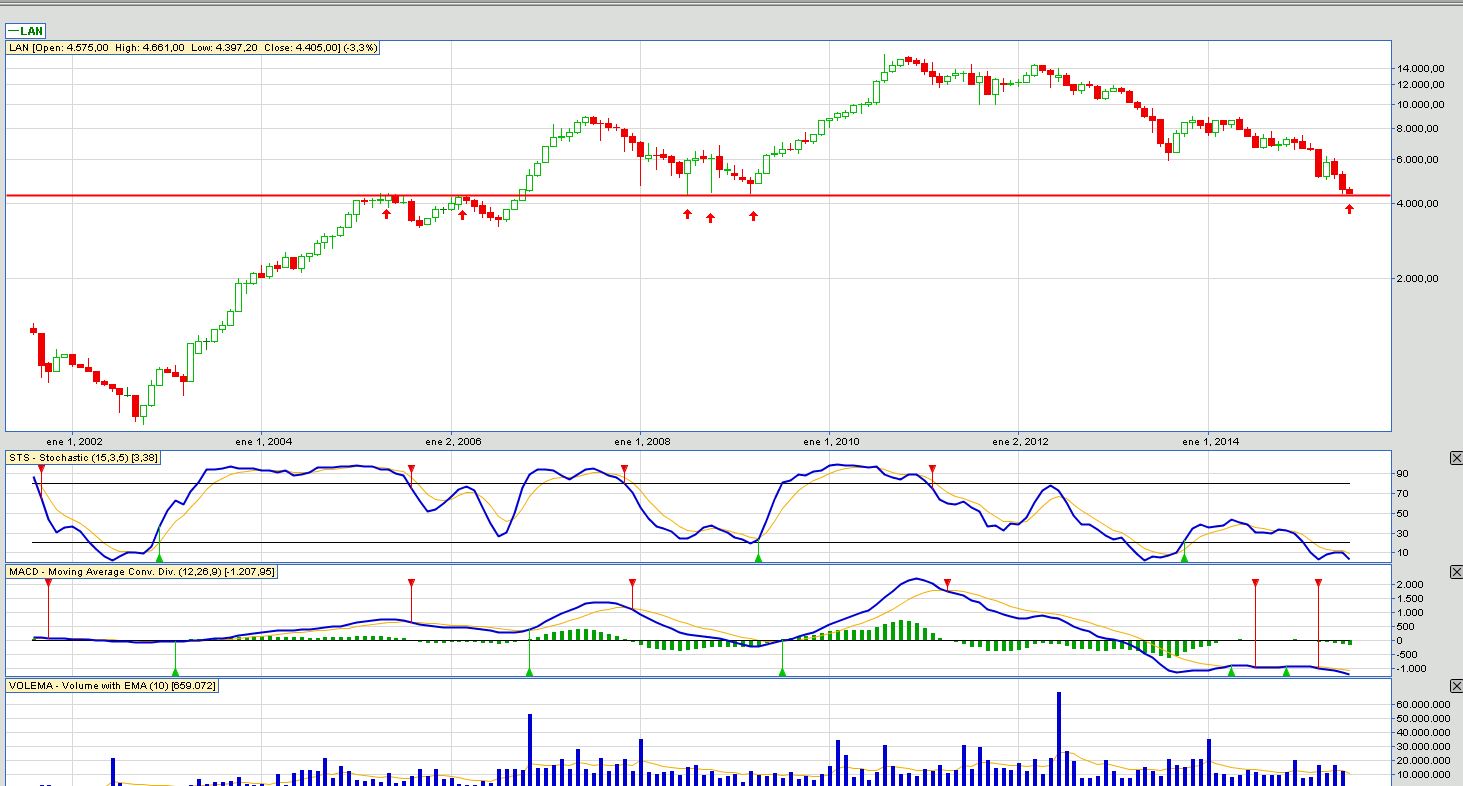Image resolution: width=1463 pixels, height=786 pixels.
Task: Click the first green buy marker on MACD
Action: pyautogui.click(x=175, y=672)
